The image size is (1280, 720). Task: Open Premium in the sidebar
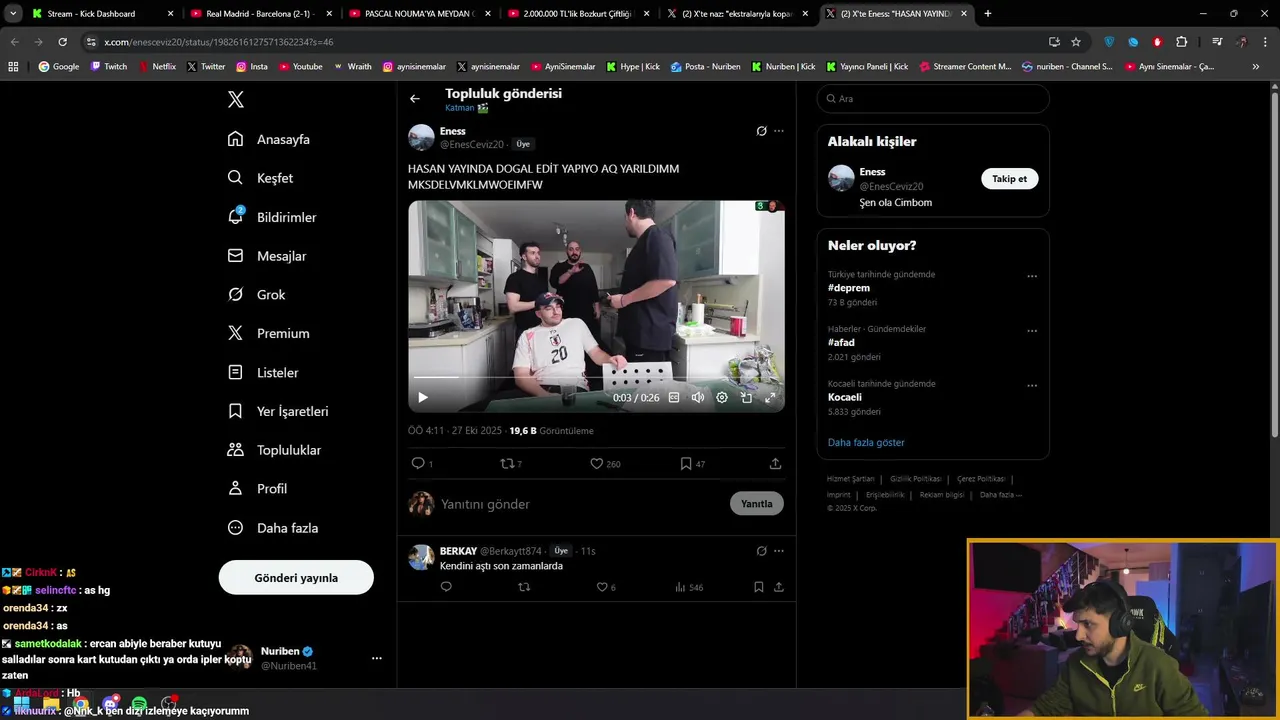268,333
